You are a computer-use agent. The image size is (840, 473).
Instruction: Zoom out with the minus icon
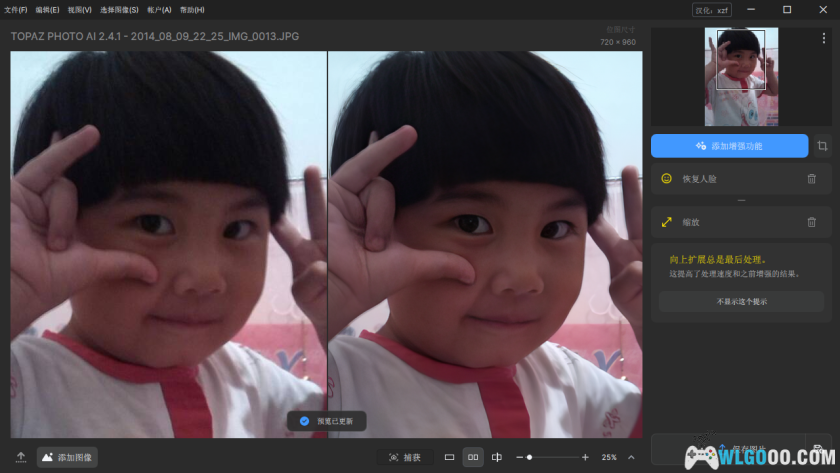tap(519, 457)
